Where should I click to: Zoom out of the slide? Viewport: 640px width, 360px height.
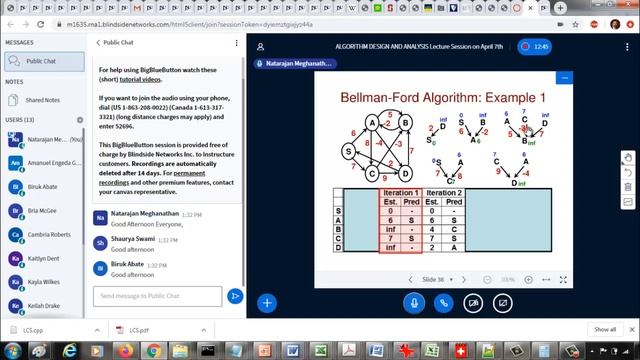[487, 280]
